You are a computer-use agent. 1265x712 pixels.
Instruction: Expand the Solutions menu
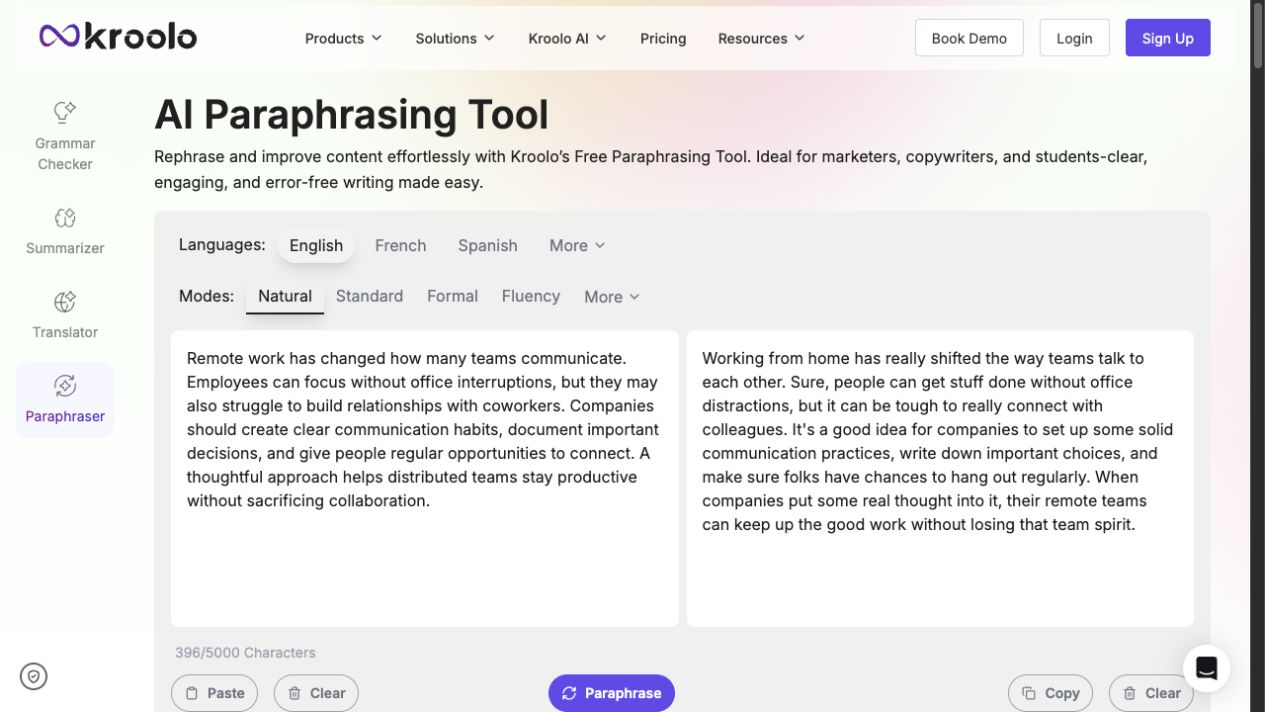[455, 38]
